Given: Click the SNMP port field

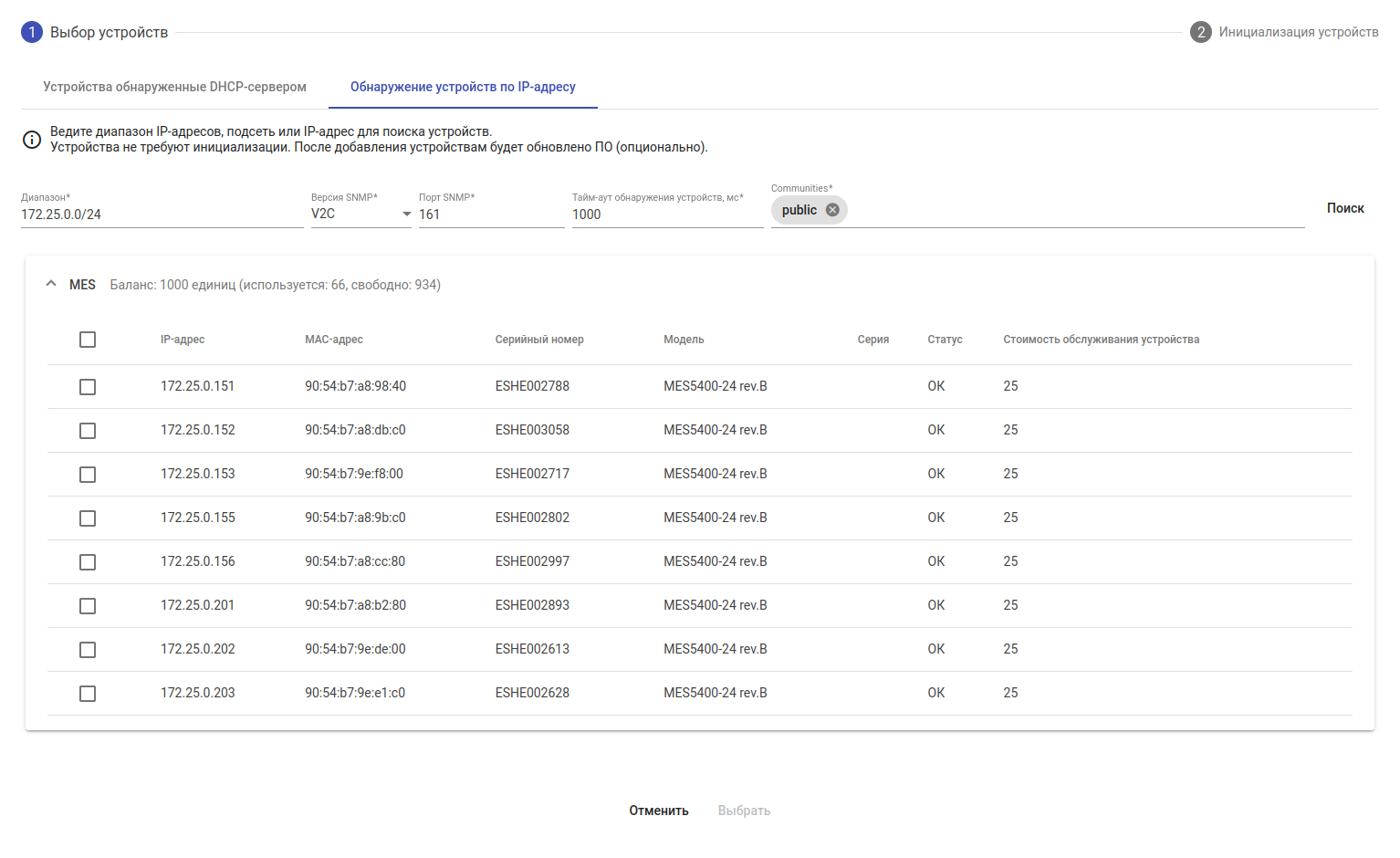Looking at the screenshot, I should pos(491,214).
